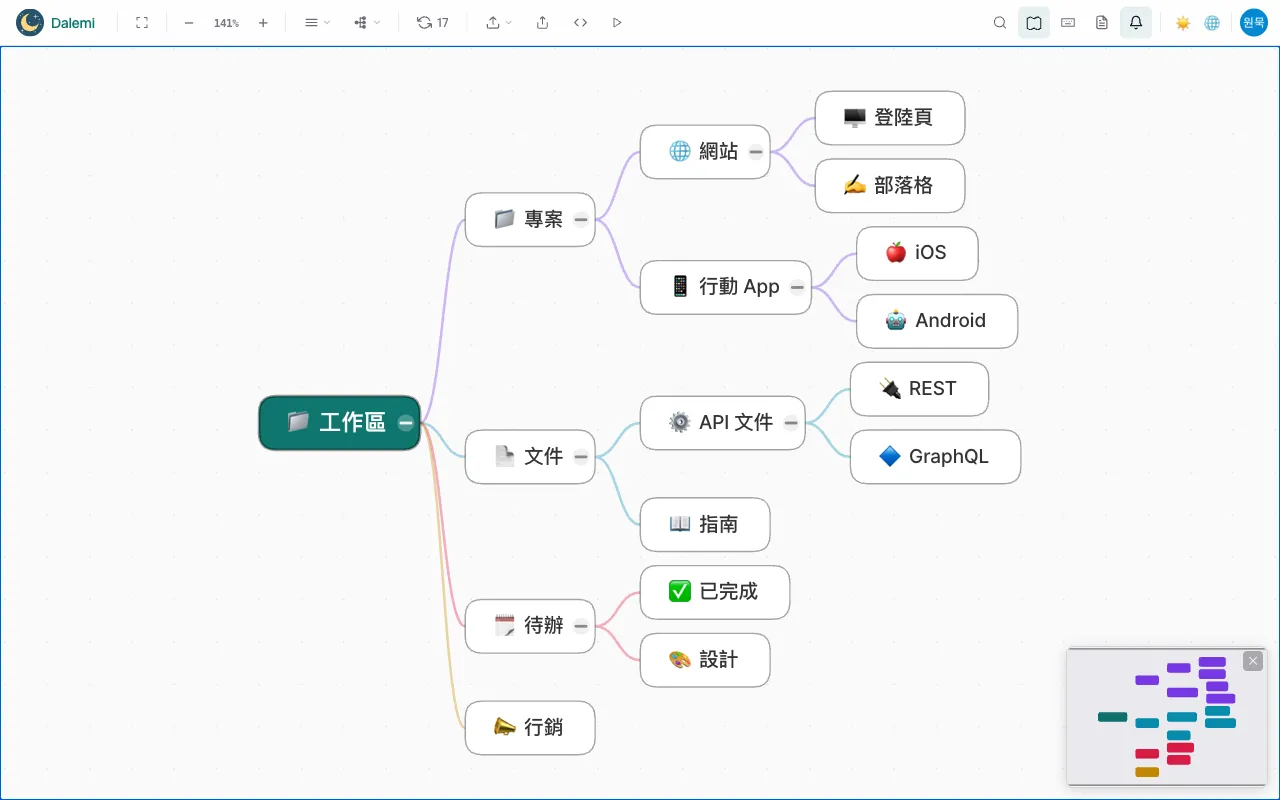Open the lines menu dropdown

(x=317, y=22)
